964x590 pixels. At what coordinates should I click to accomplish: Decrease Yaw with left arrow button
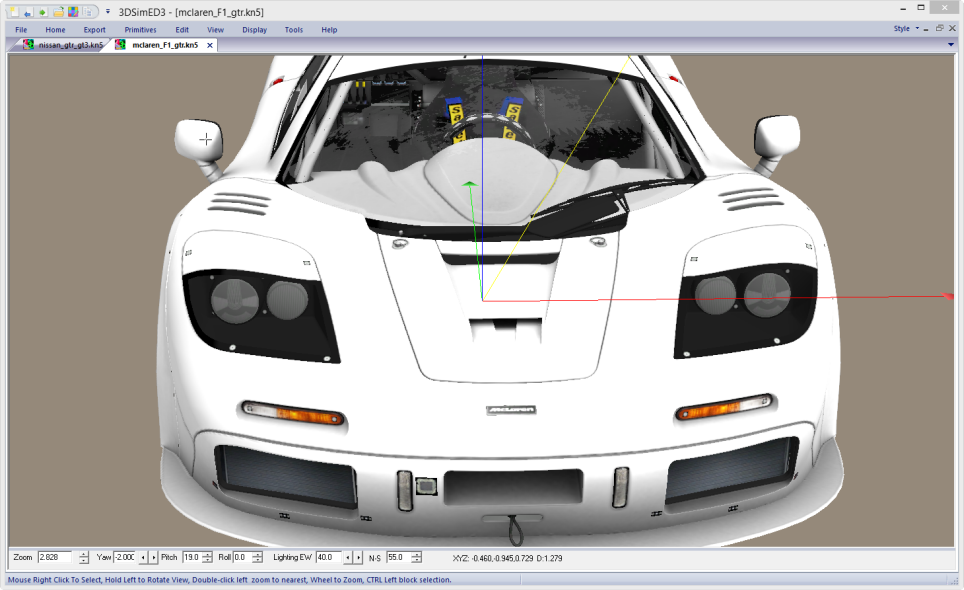(x=143, y=557)
